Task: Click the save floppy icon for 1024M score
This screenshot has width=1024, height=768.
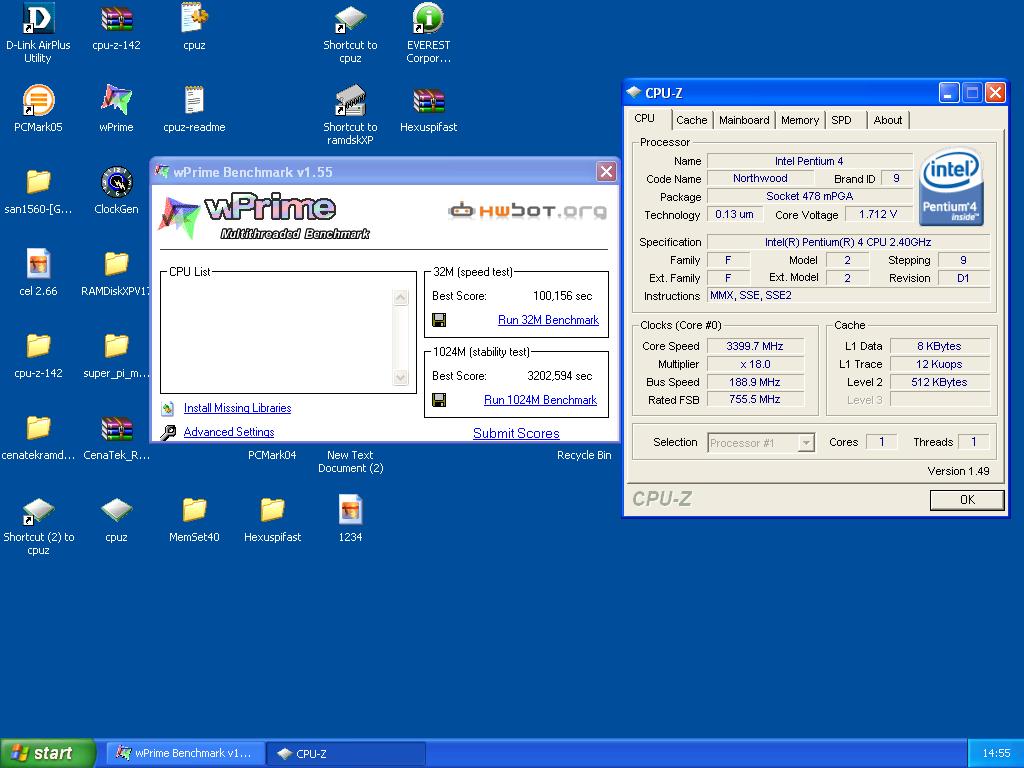Action: (x=440, y=400)
